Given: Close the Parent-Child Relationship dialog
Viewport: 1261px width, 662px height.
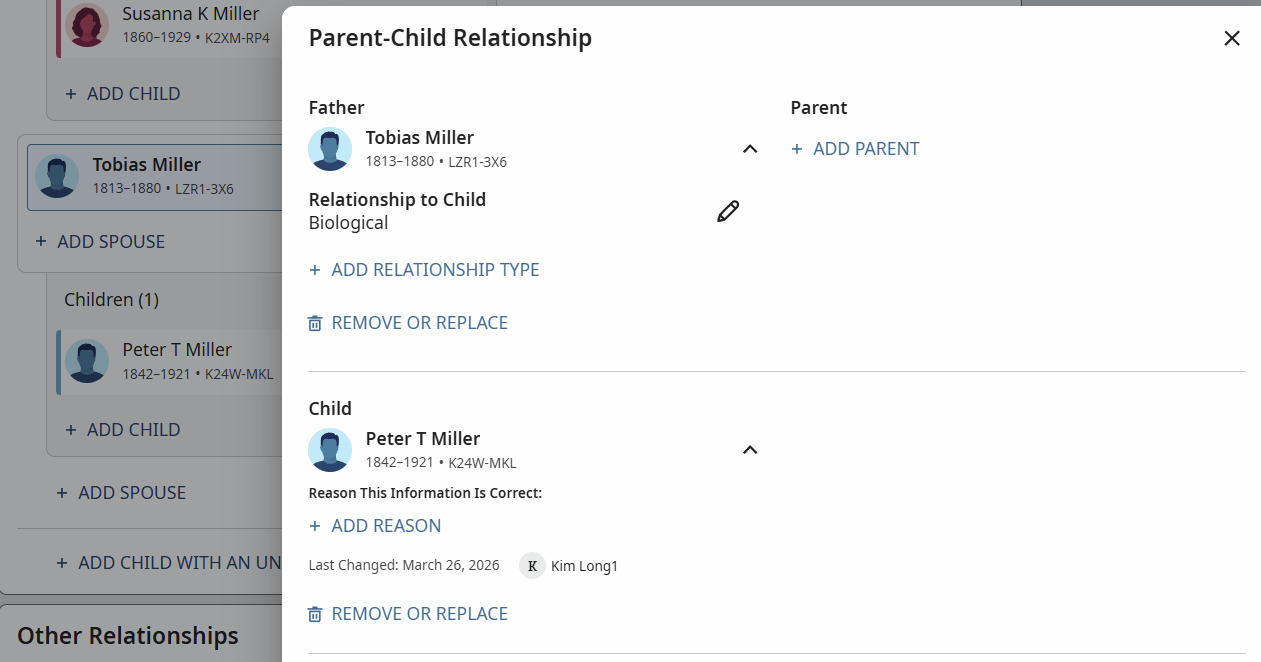Looking at the screenshot, I should [1232, 38].
